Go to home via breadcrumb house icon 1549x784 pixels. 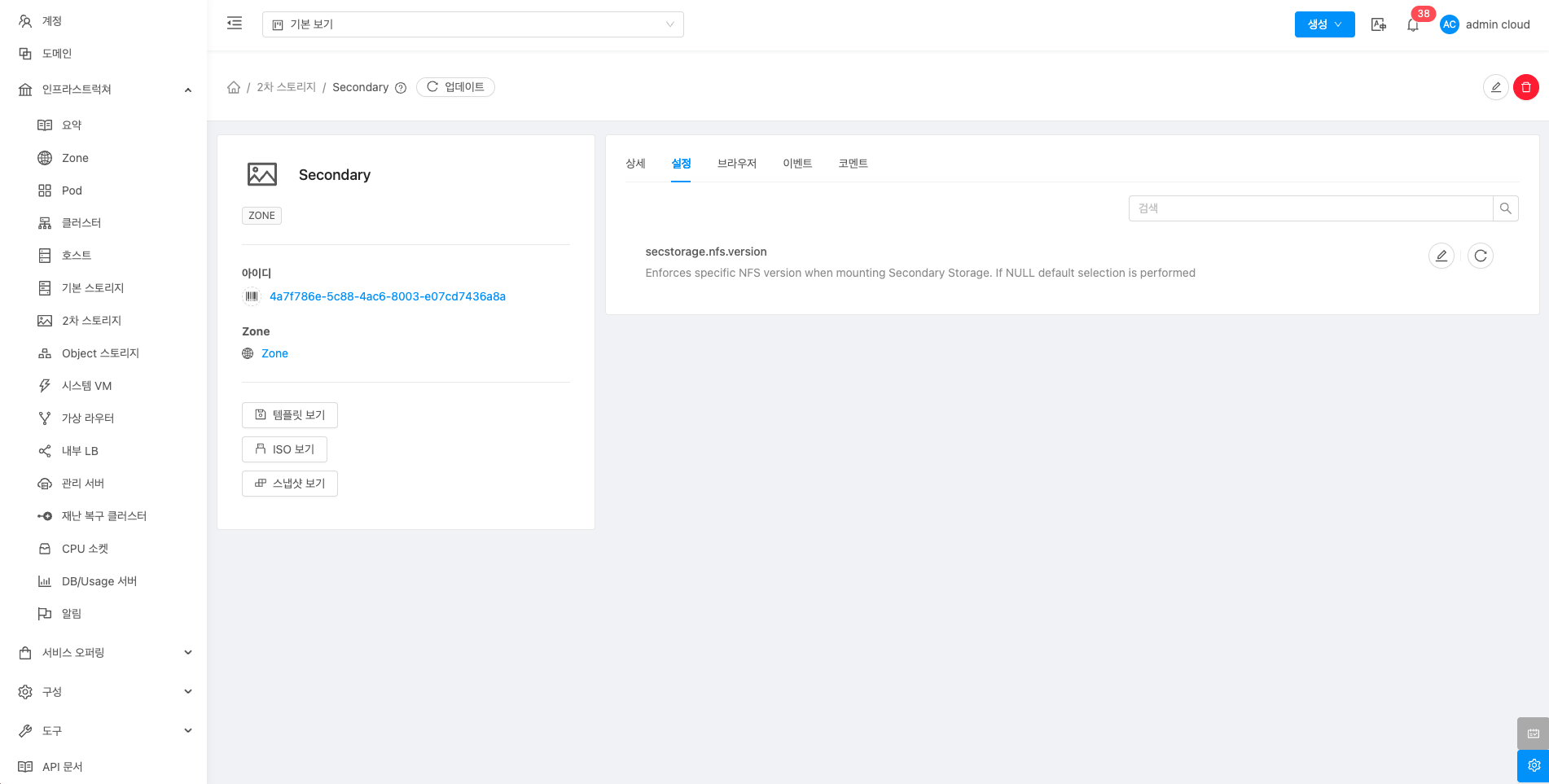coord(234,87)
